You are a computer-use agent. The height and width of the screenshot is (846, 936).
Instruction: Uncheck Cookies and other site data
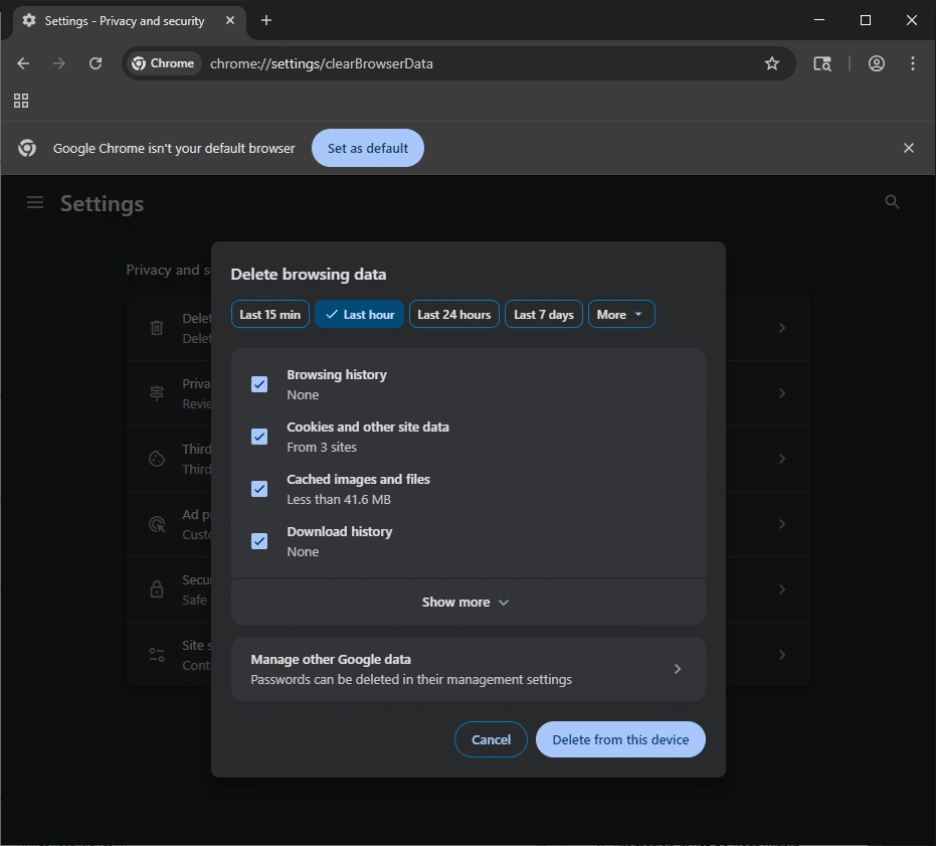point(259,437)
